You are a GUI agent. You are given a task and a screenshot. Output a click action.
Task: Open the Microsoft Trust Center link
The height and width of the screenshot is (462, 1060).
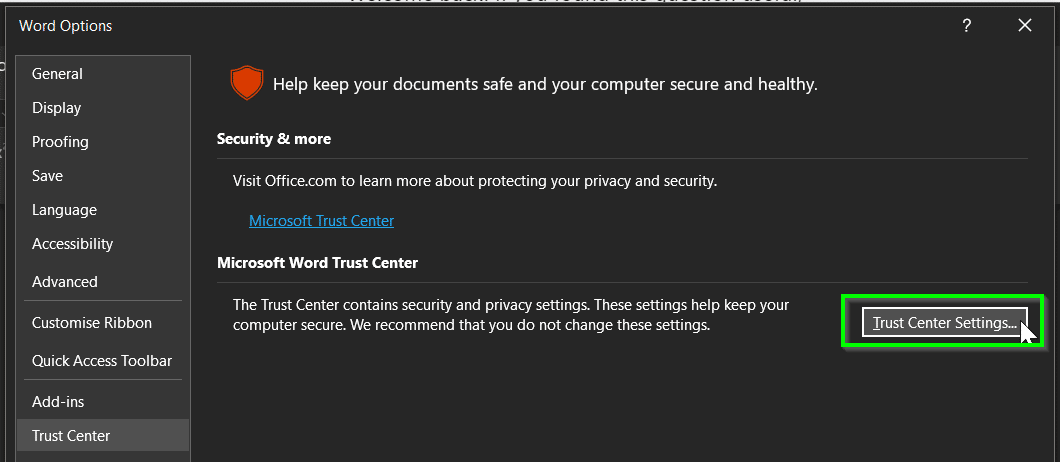pyautogui.click(x=321, y=221)
